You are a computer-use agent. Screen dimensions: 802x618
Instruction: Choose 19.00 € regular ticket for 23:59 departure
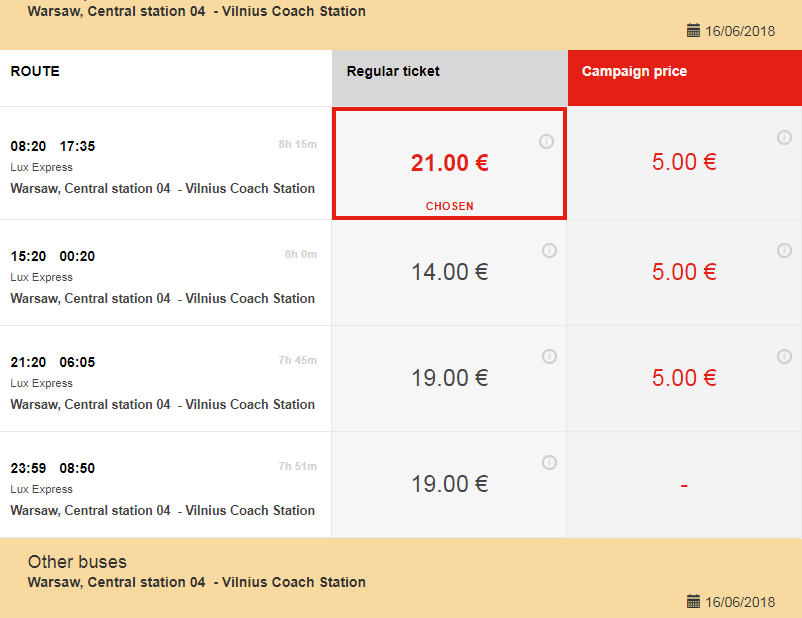pos(449,484)
